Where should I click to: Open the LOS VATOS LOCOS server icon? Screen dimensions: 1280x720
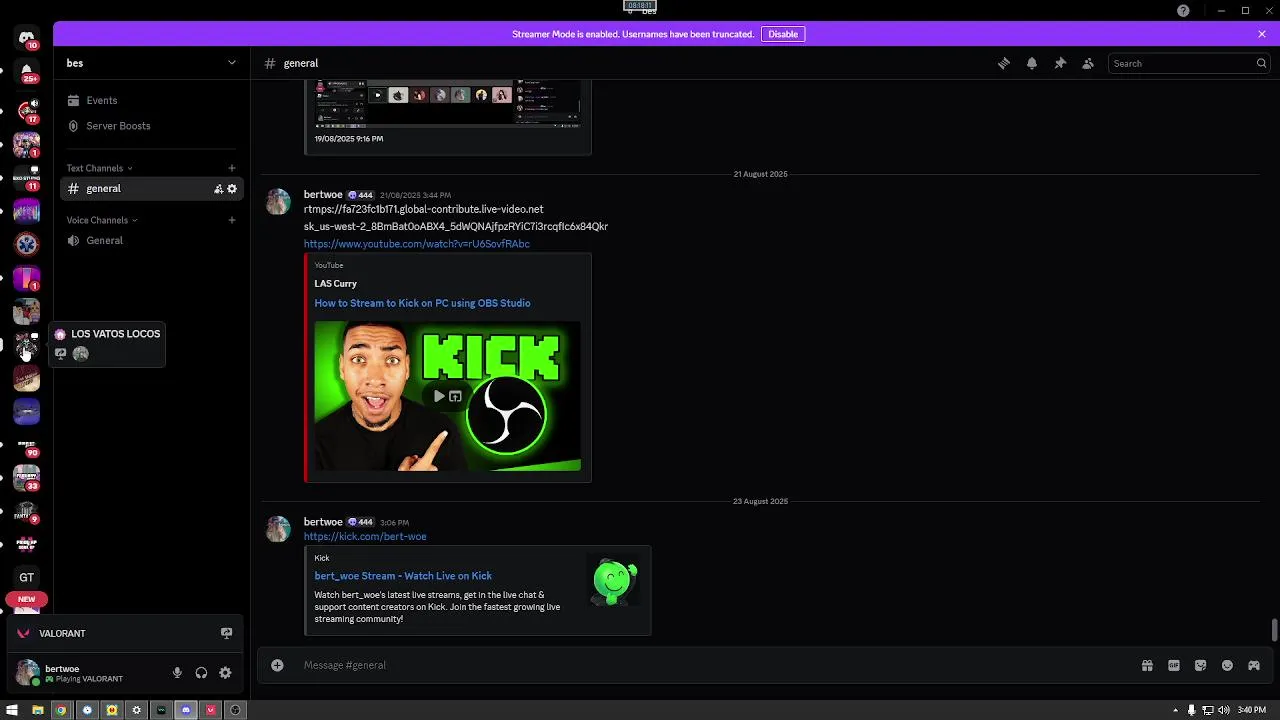(27, 346)
